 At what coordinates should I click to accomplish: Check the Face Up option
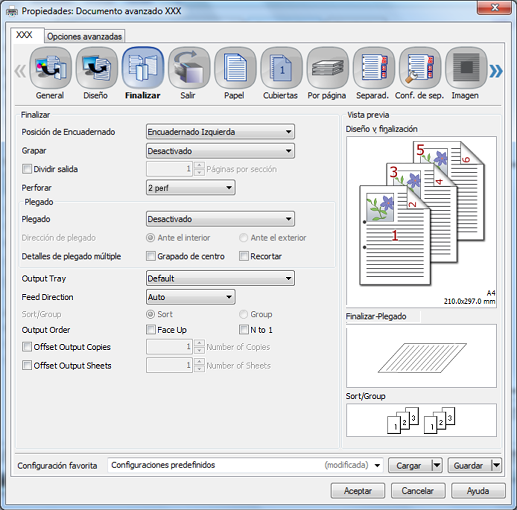tap(151, 330)
